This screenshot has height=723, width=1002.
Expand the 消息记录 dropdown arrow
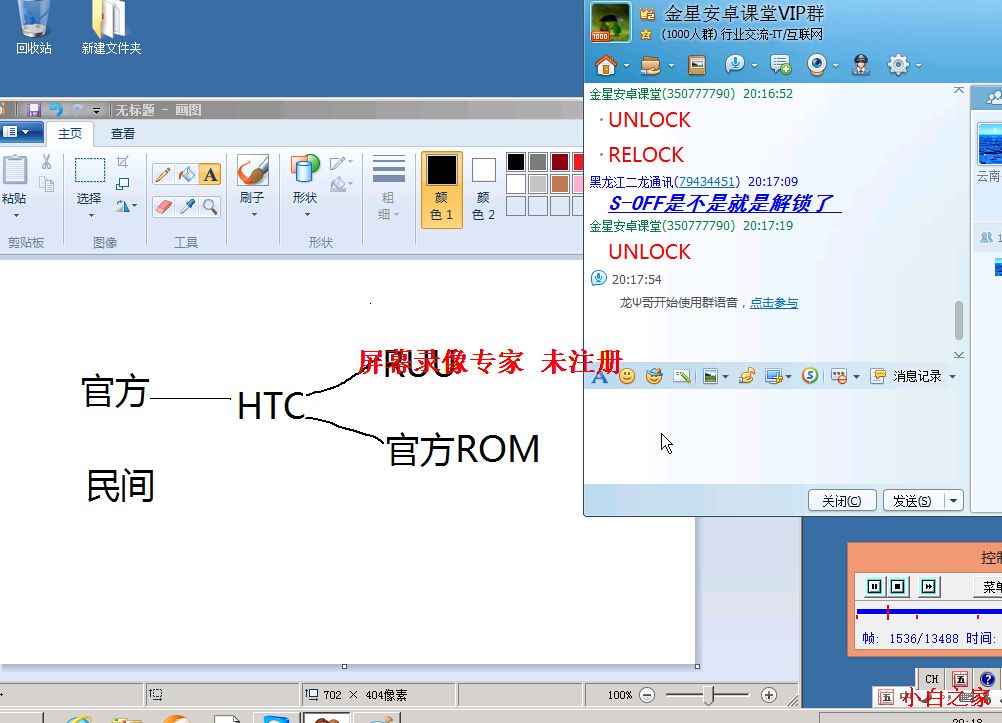[x=952, y=377]
